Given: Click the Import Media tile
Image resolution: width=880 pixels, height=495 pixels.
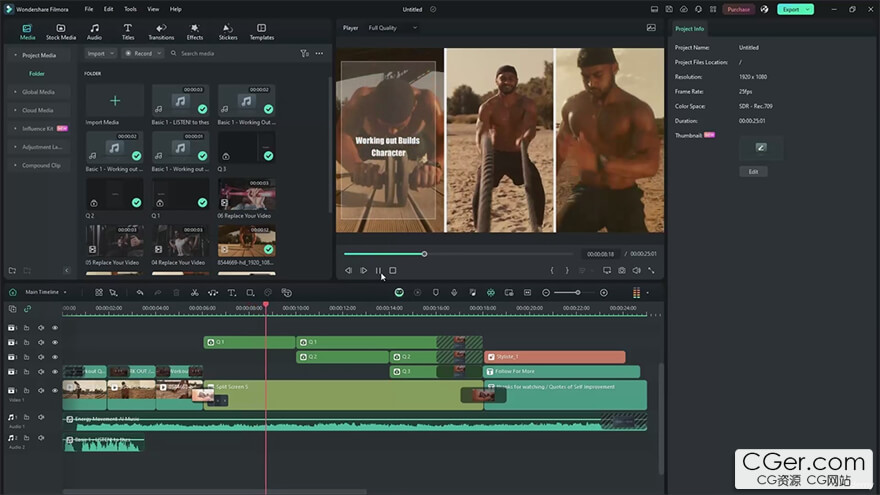Looking at the screenshot, I should click(114, 101).
